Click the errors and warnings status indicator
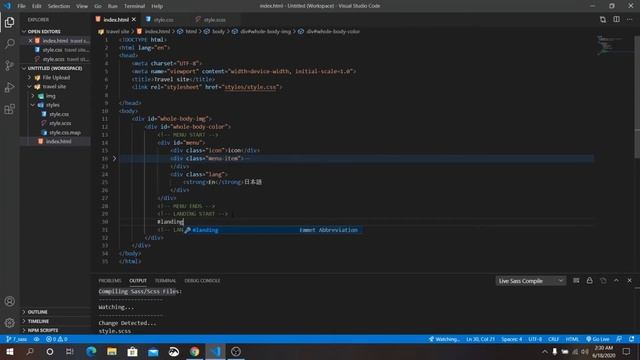 tap(57, 339)
